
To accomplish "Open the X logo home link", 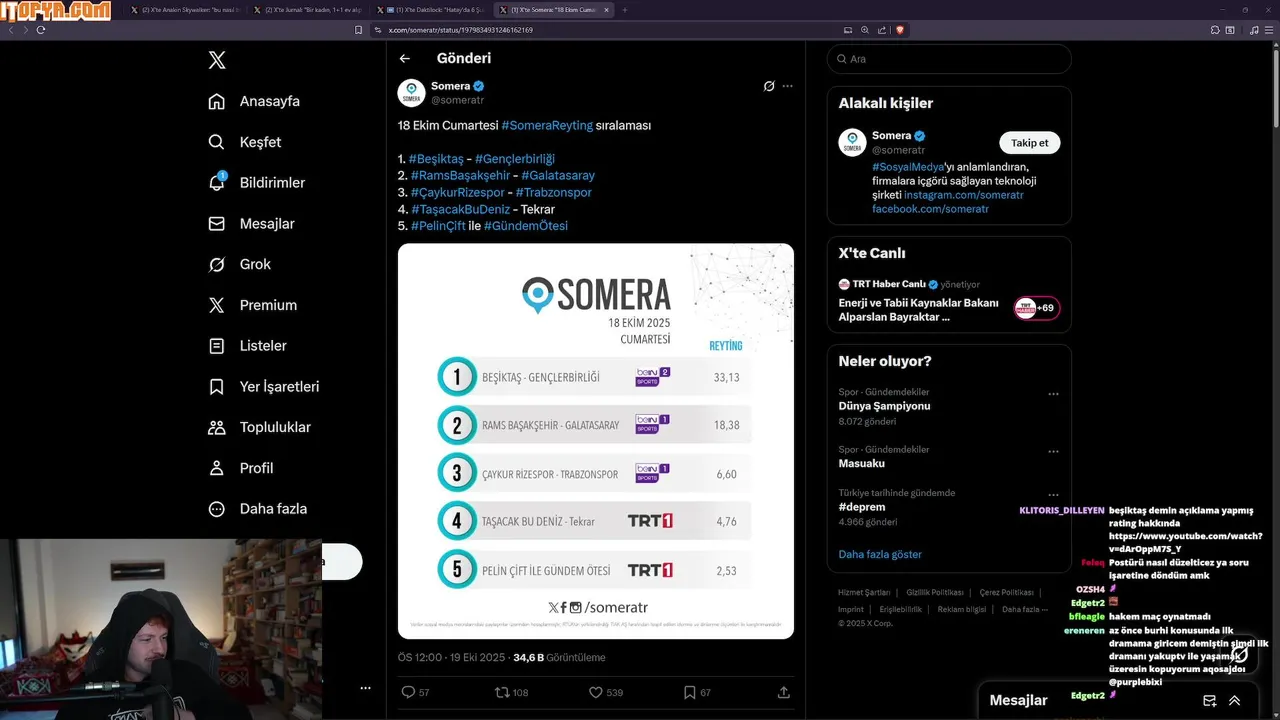I will pos(217,60).
